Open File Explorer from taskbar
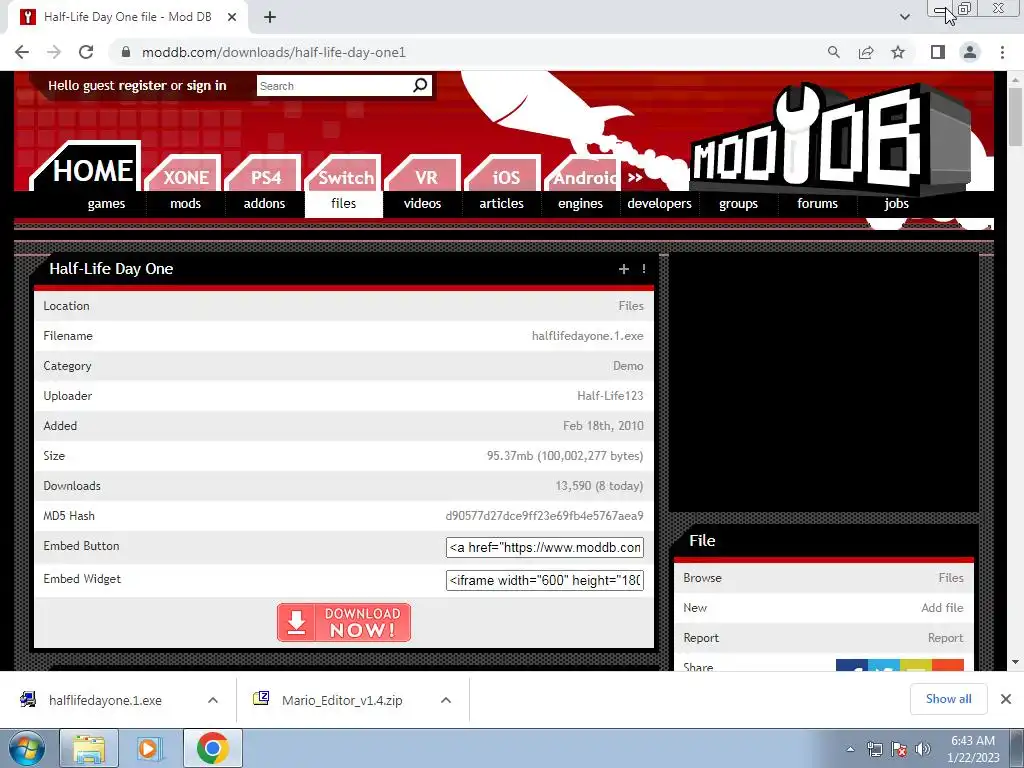1024x768 pixels. coord(89,748)
